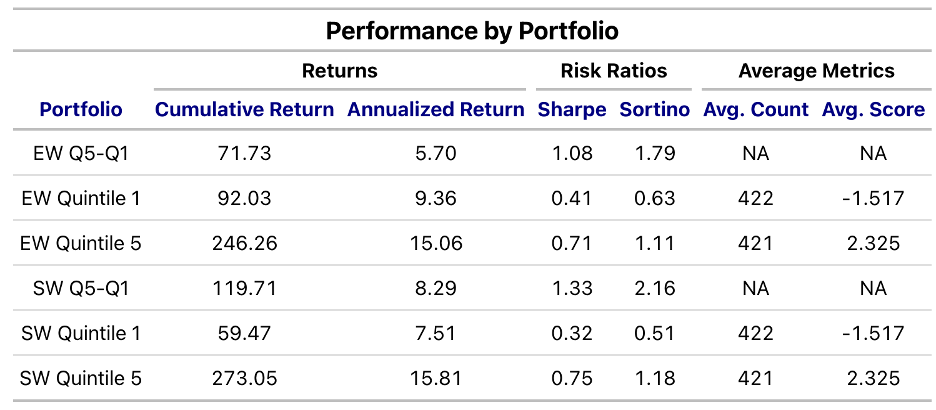Image resolution: width=936 pixels, height=410 pixels.
Task: Click the Sharpe column header
Action: tap(572, 109)
